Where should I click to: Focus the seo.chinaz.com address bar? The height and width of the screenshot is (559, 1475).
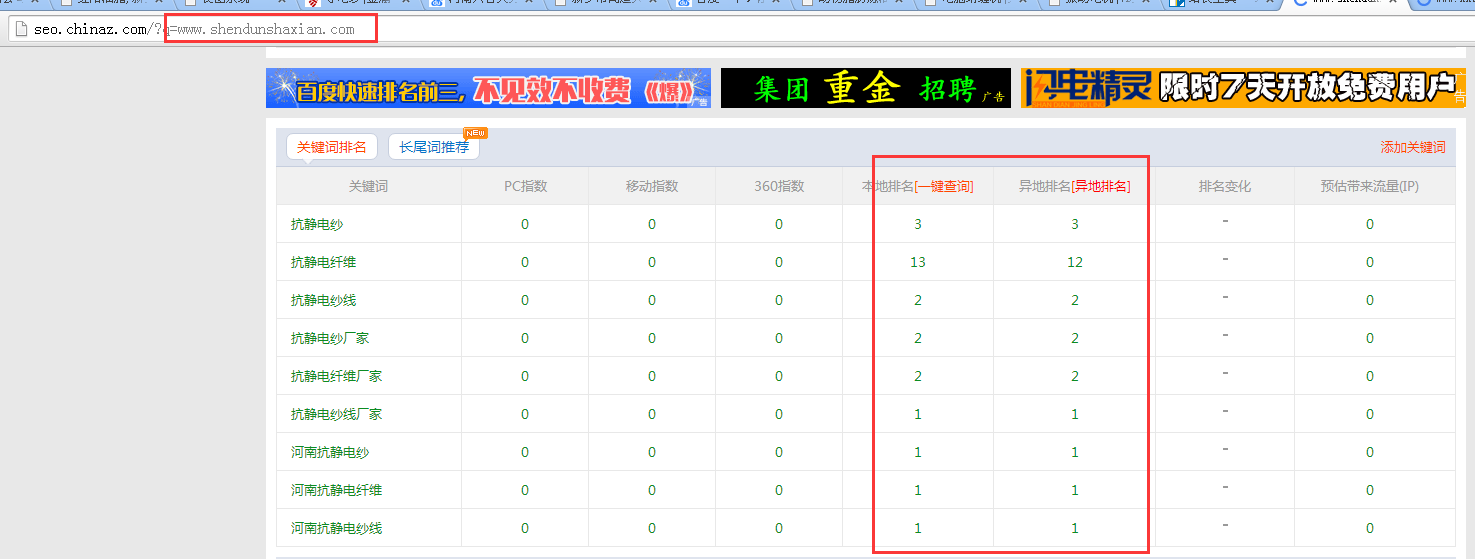click(x=740, y=29)
